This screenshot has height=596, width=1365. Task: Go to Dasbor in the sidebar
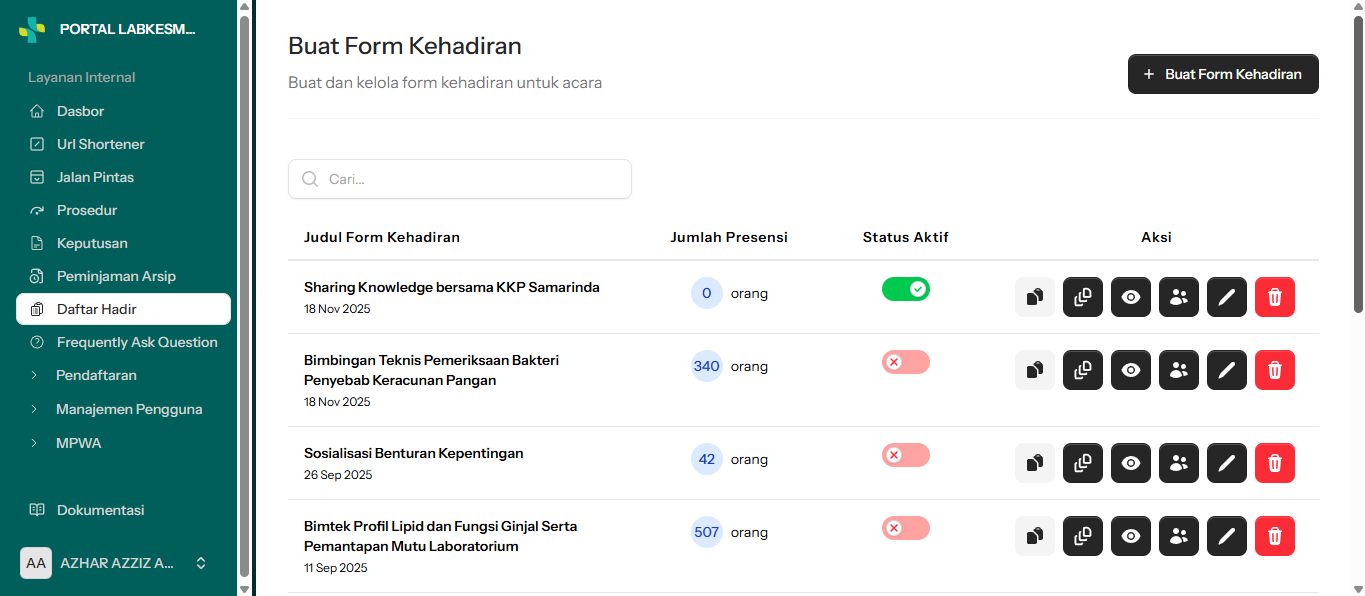[123, 111]
